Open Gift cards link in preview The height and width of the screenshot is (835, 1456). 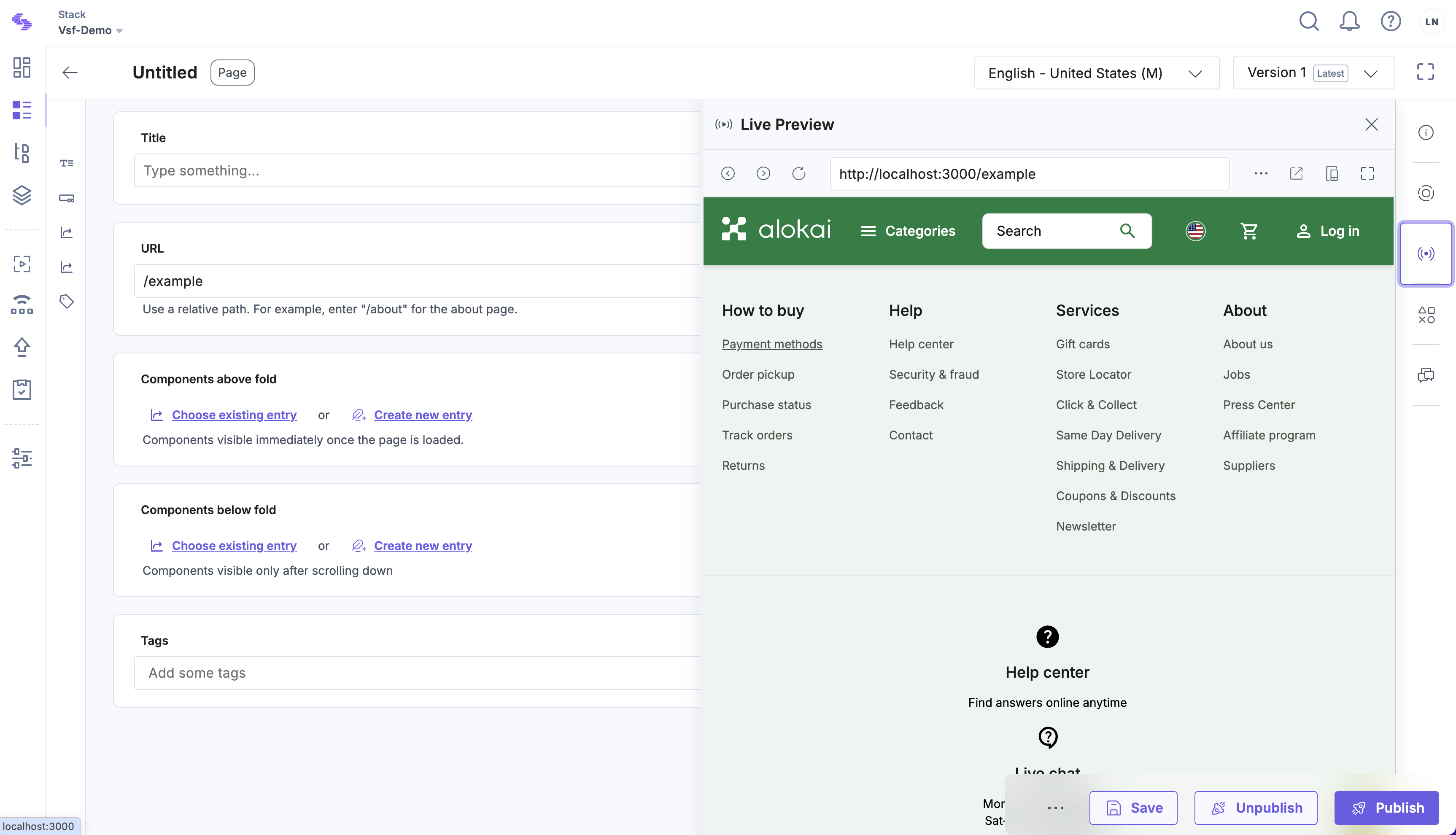pos(1083,344)
